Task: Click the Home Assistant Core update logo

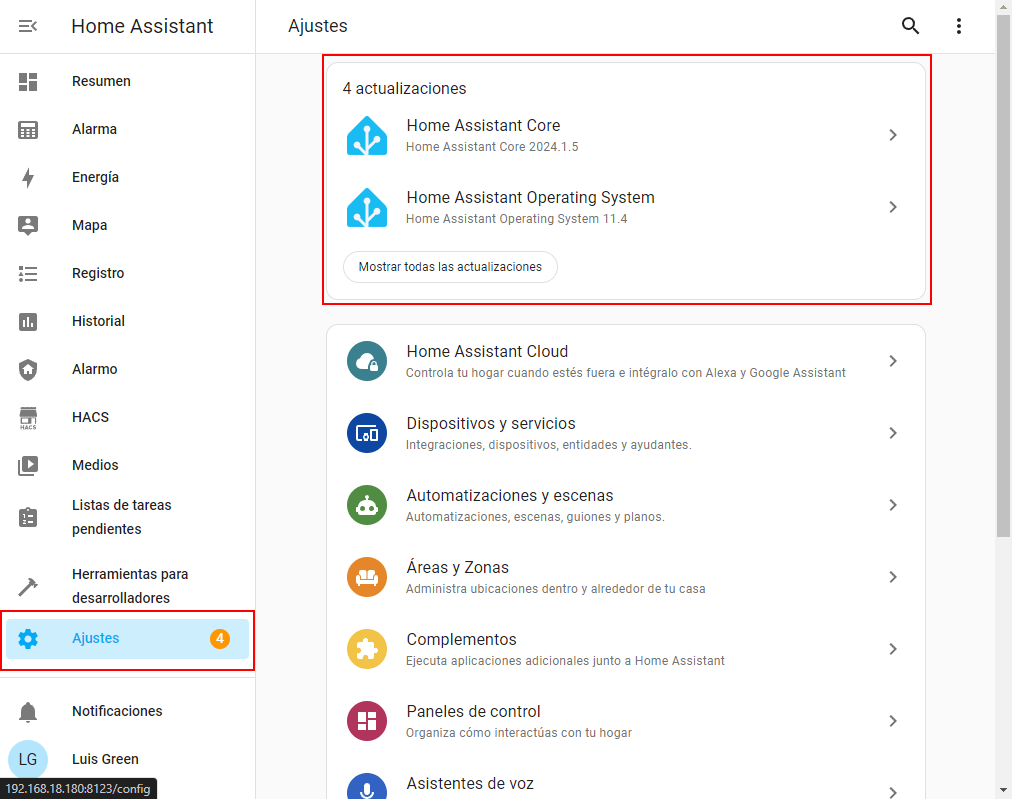Action: tap(367, 136)
